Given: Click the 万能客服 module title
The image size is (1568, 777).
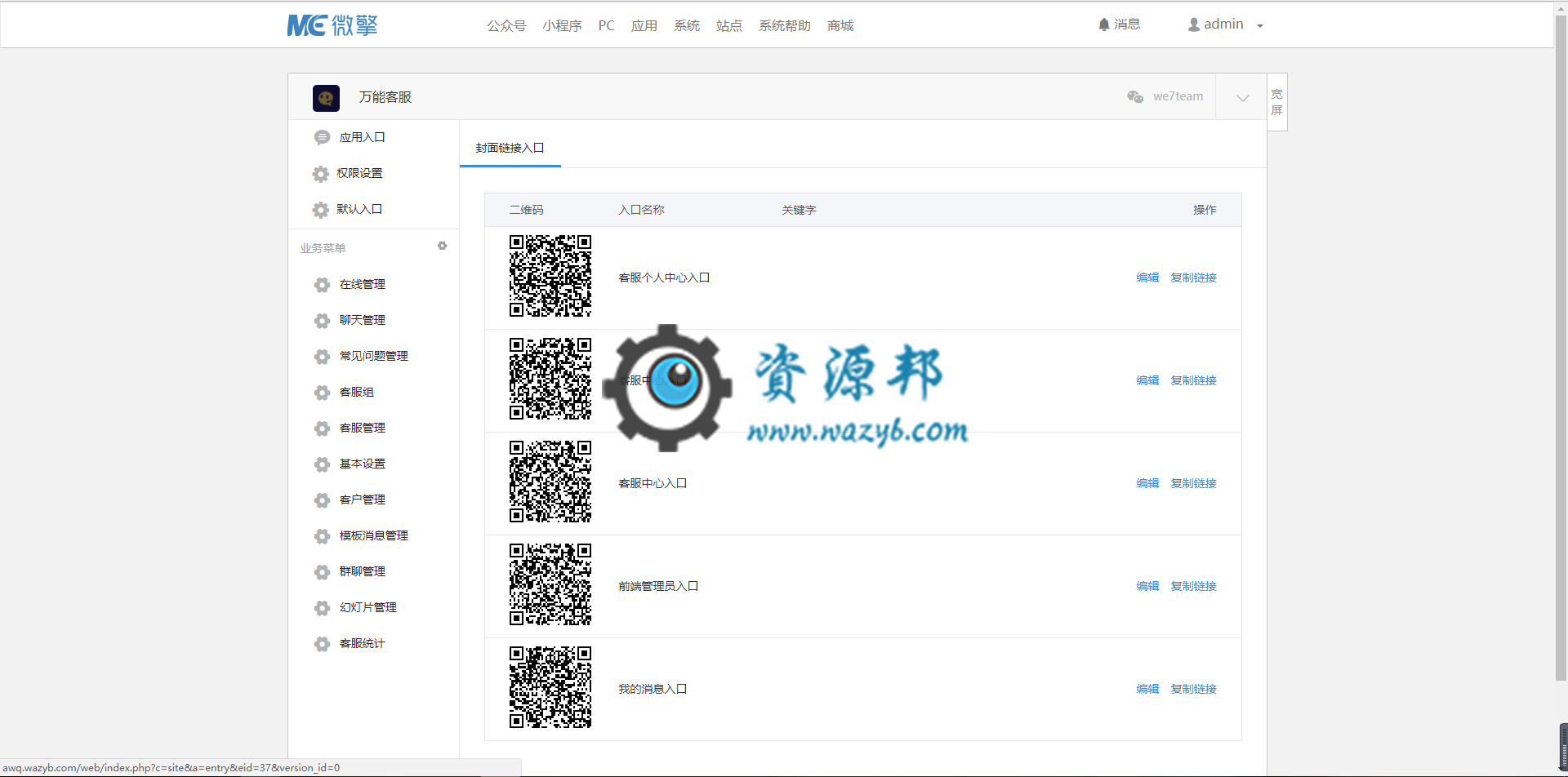Looking at the screenshot, I should click(x=385, y=97).
